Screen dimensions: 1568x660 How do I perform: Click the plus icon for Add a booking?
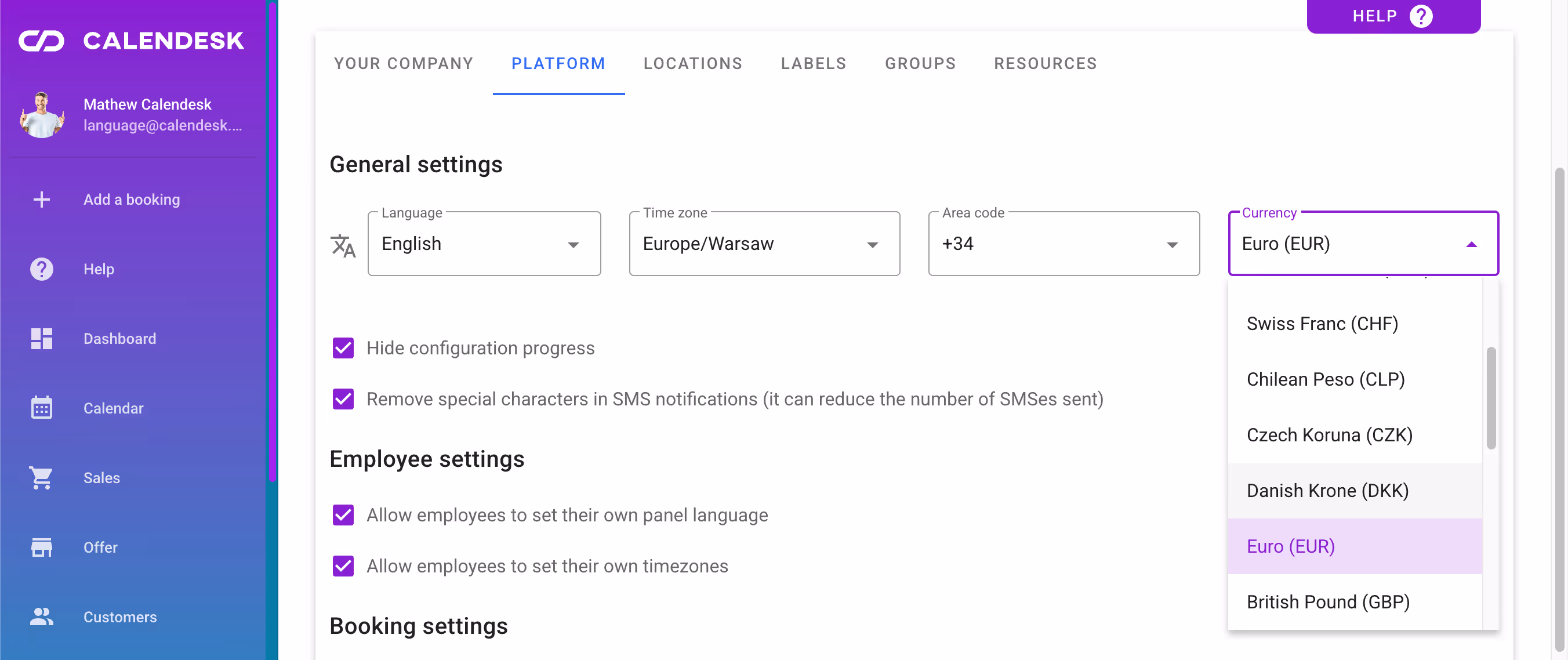click(41, 200)
